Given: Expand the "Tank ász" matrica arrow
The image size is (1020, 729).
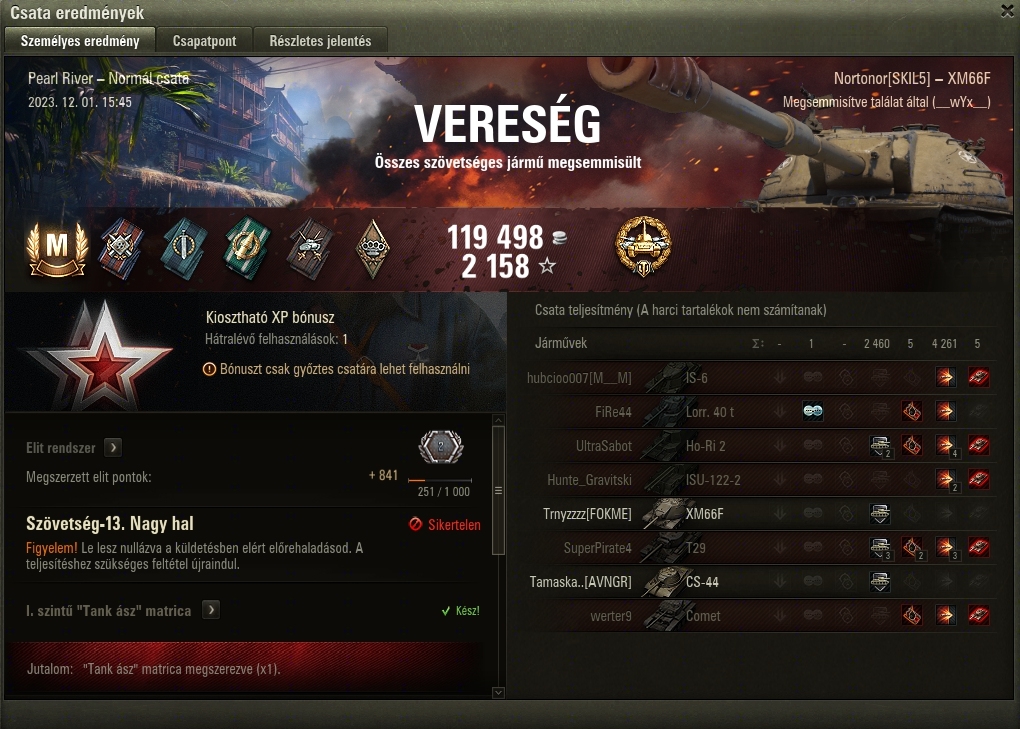Looking at the screenshot, I should tap(211, 610).
